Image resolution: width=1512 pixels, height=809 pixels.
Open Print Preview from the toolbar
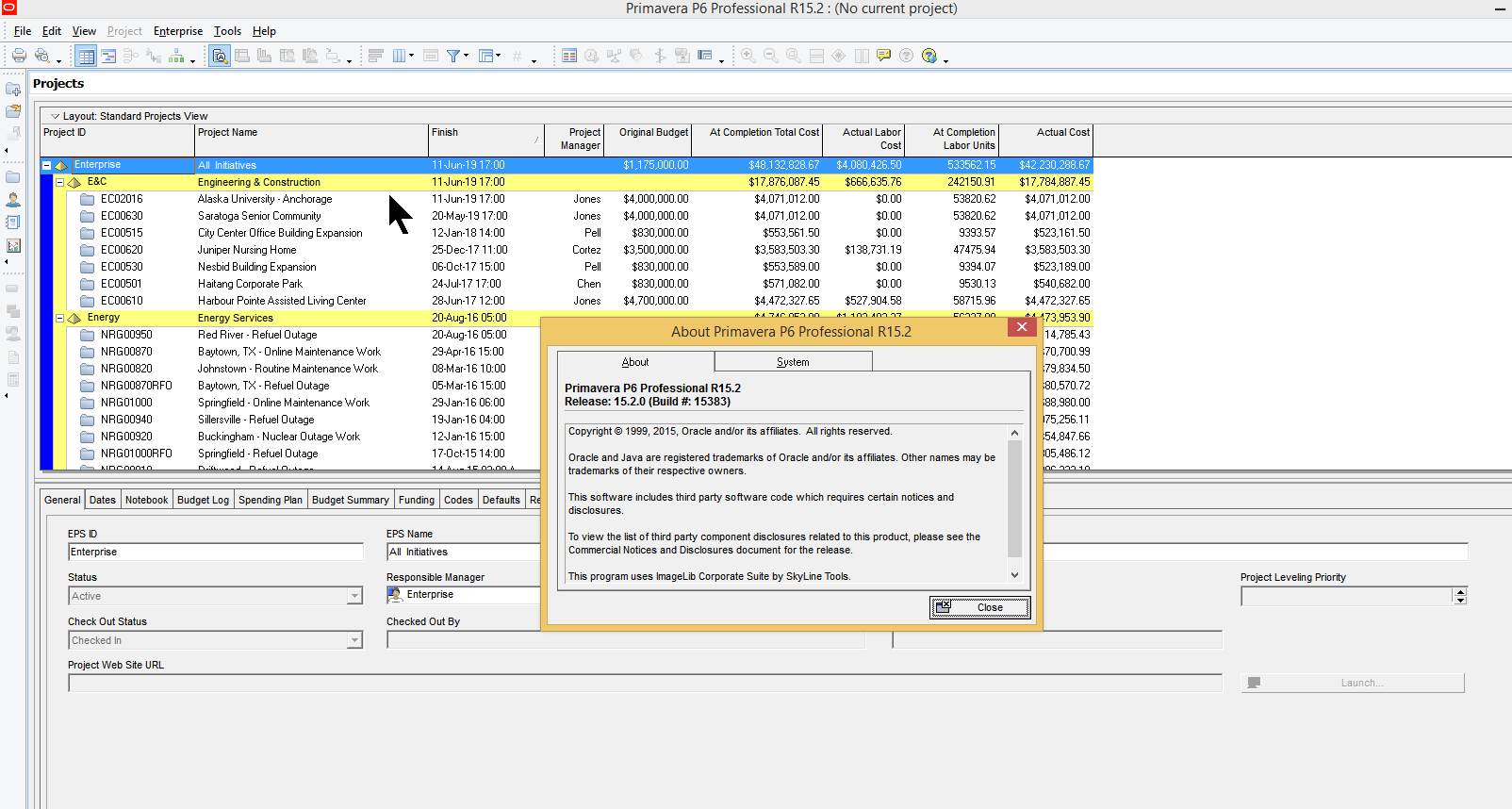pos(42,56)
